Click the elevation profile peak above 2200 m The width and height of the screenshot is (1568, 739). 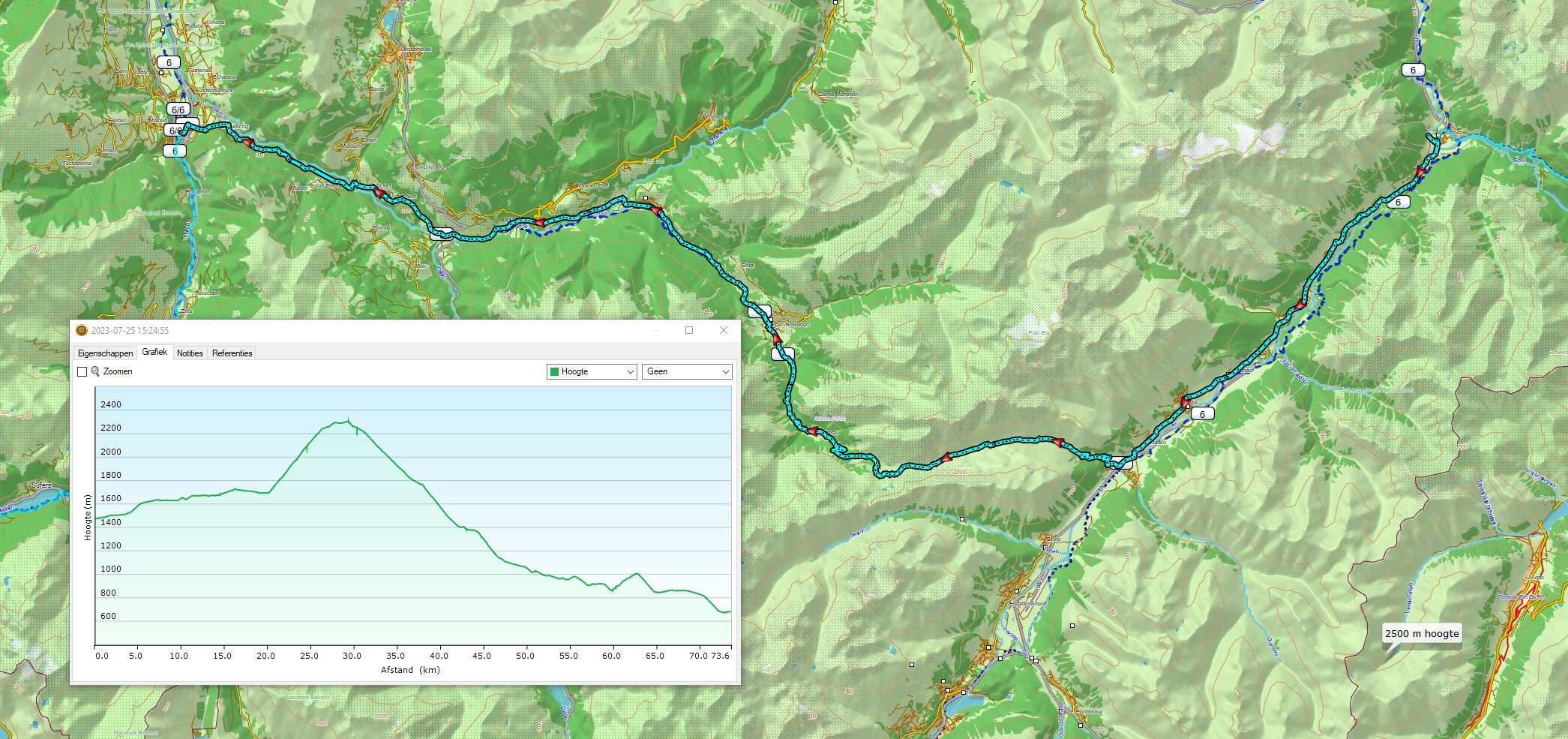tap(347, 422)
